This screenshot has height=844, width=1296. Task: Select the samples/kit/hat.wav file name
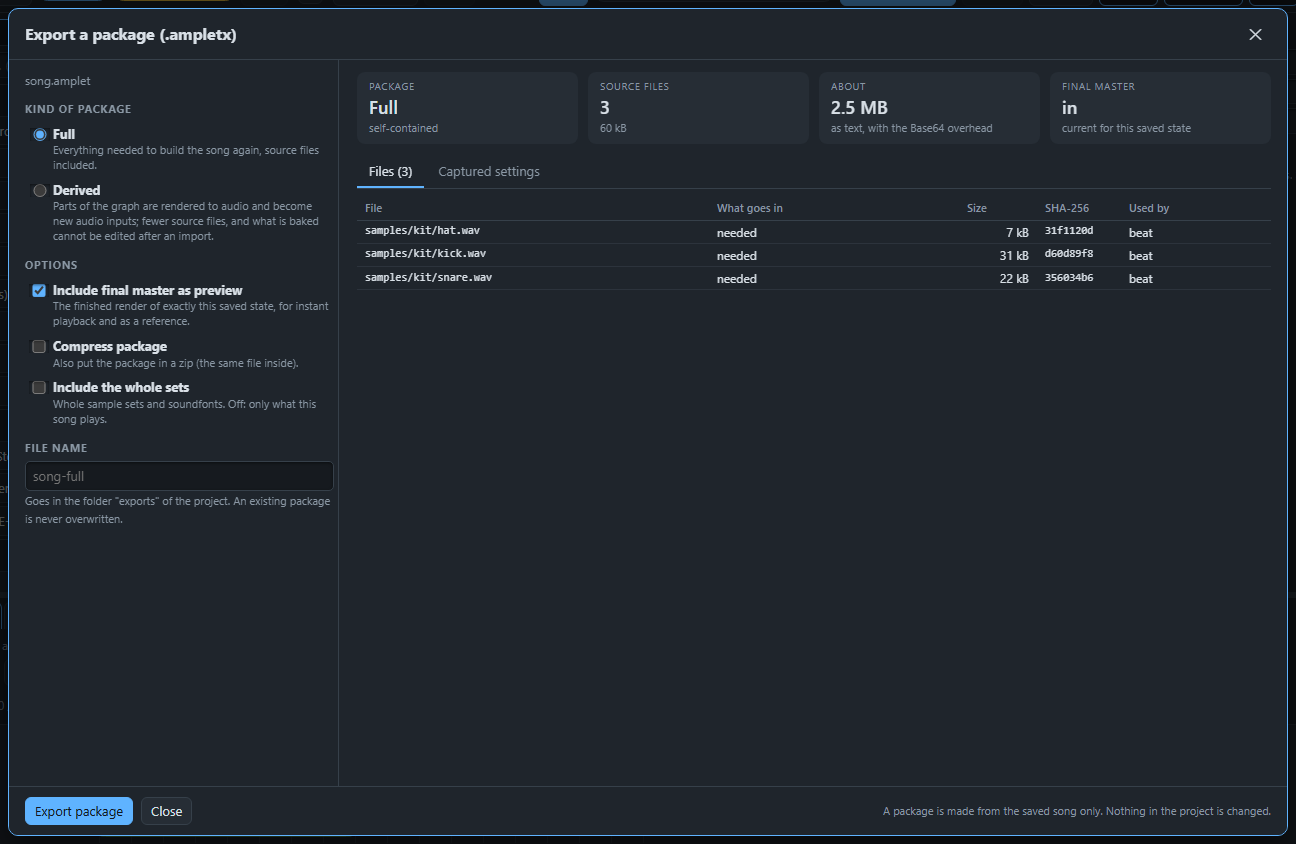click(x=422, y=231)
